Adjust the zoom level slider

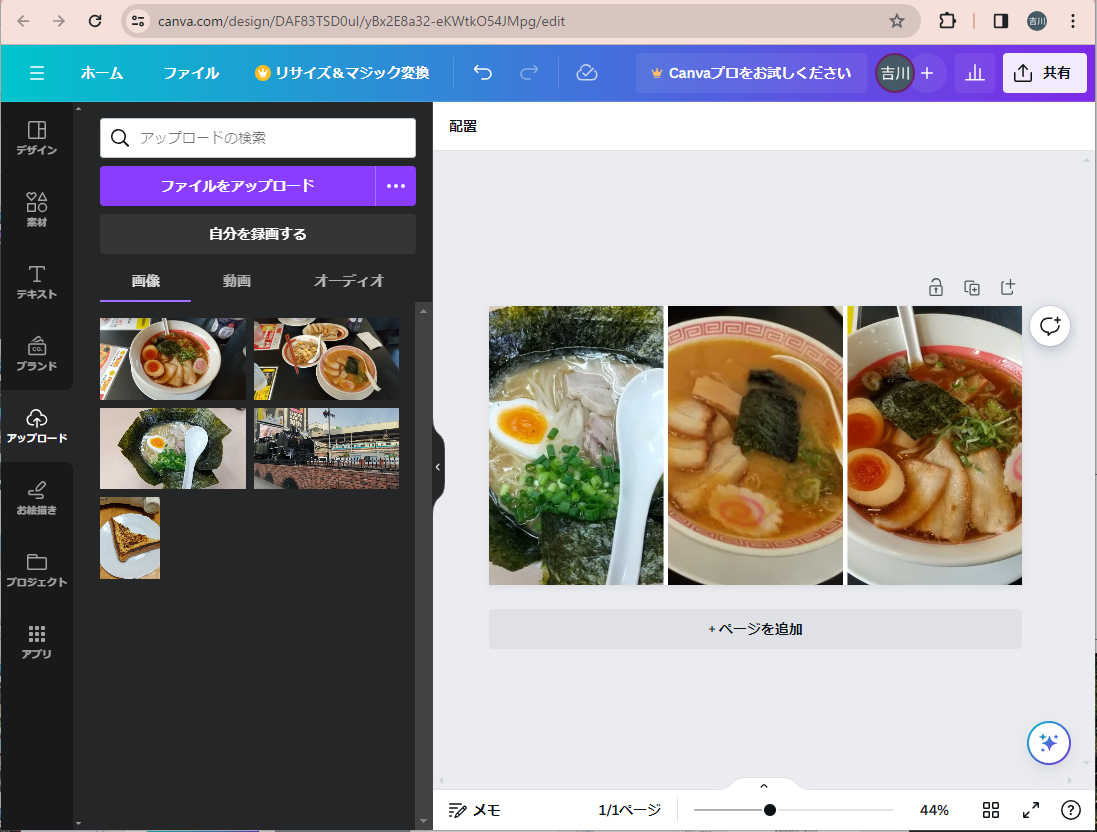tap(769, 810)
